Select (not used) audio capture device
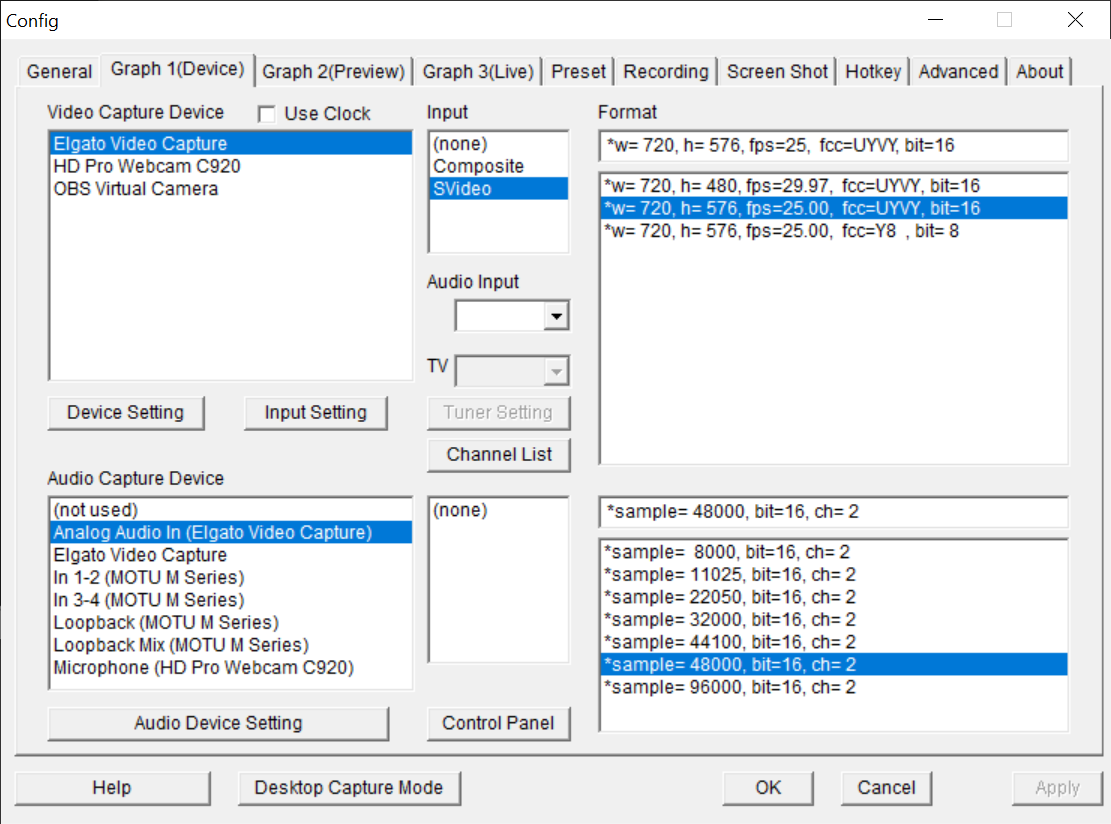Image resolution: width=1111 pixels, height=824 pixels. tap(231, 510)
